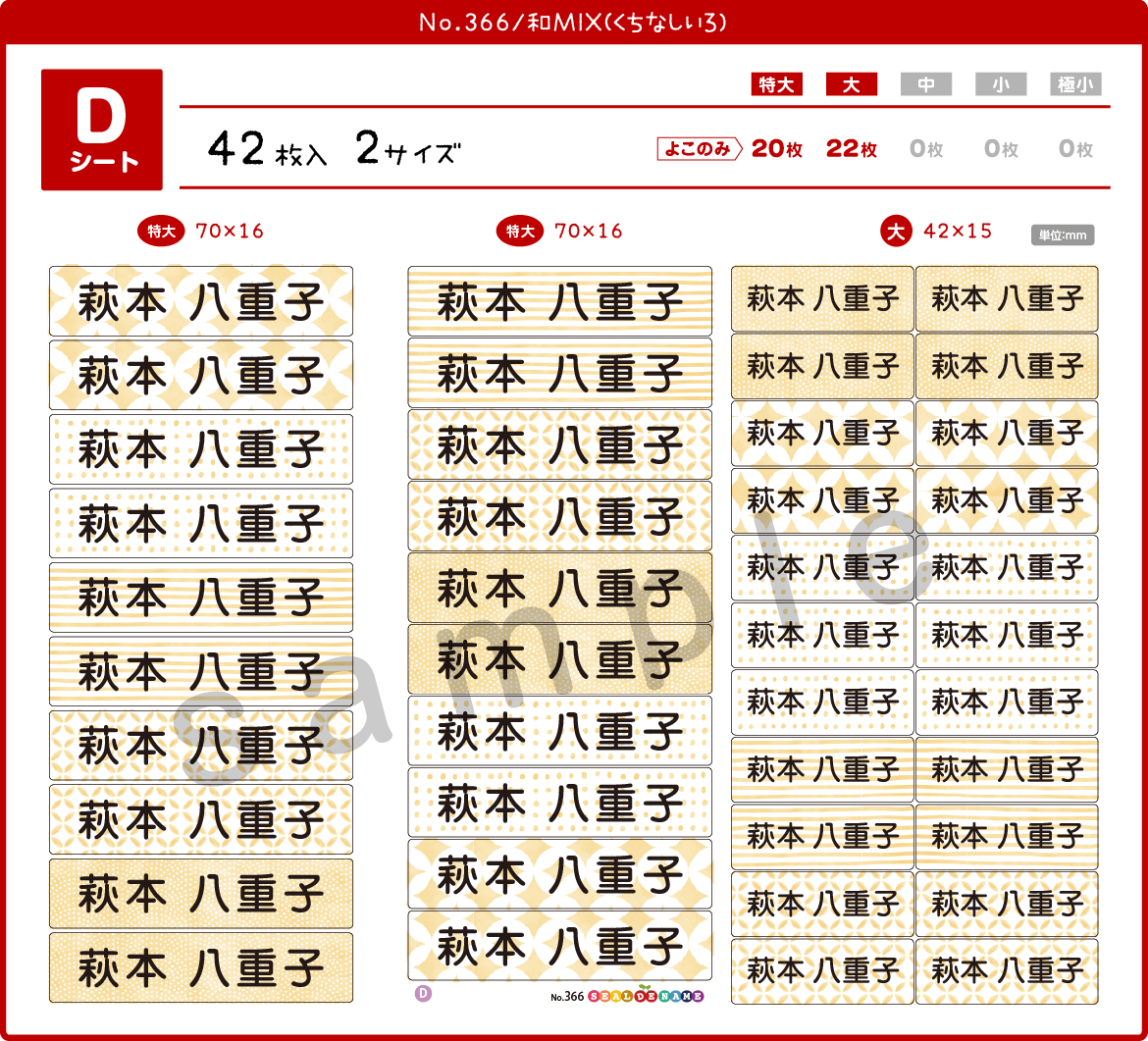The width and height of the screenshot is (1148, 1041).
Task: Click the round 大 badge beside 42×15
Action: coord(896,232)
